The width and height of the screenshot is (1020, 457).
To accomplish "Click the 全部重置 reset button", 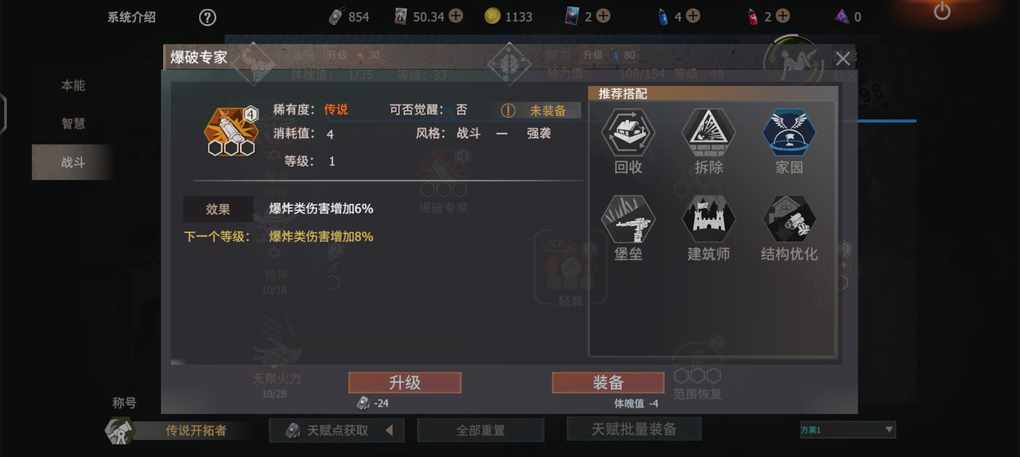I will (480, 430).
